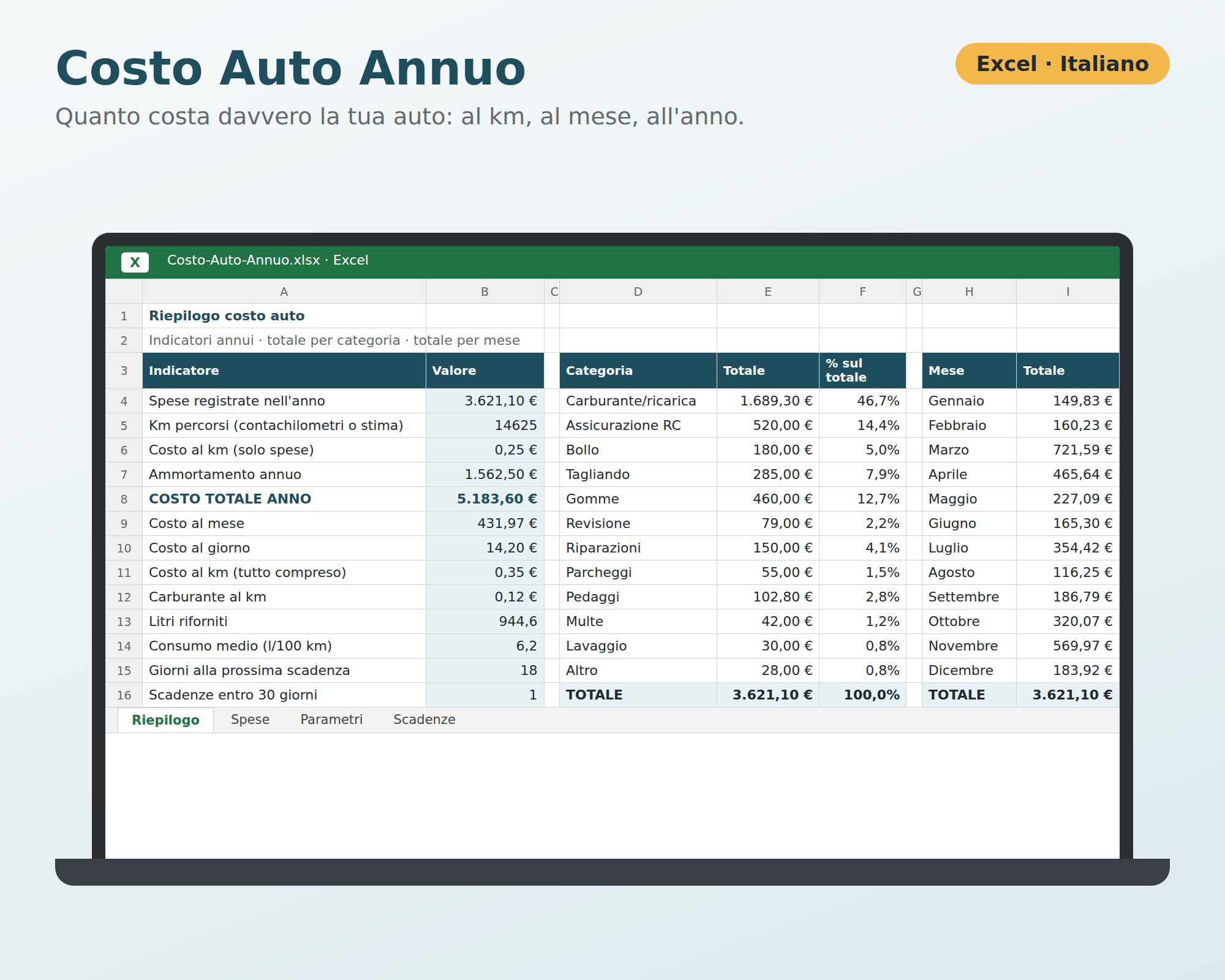
Task: Select row 1 header
Action: (x=124, y=316)
